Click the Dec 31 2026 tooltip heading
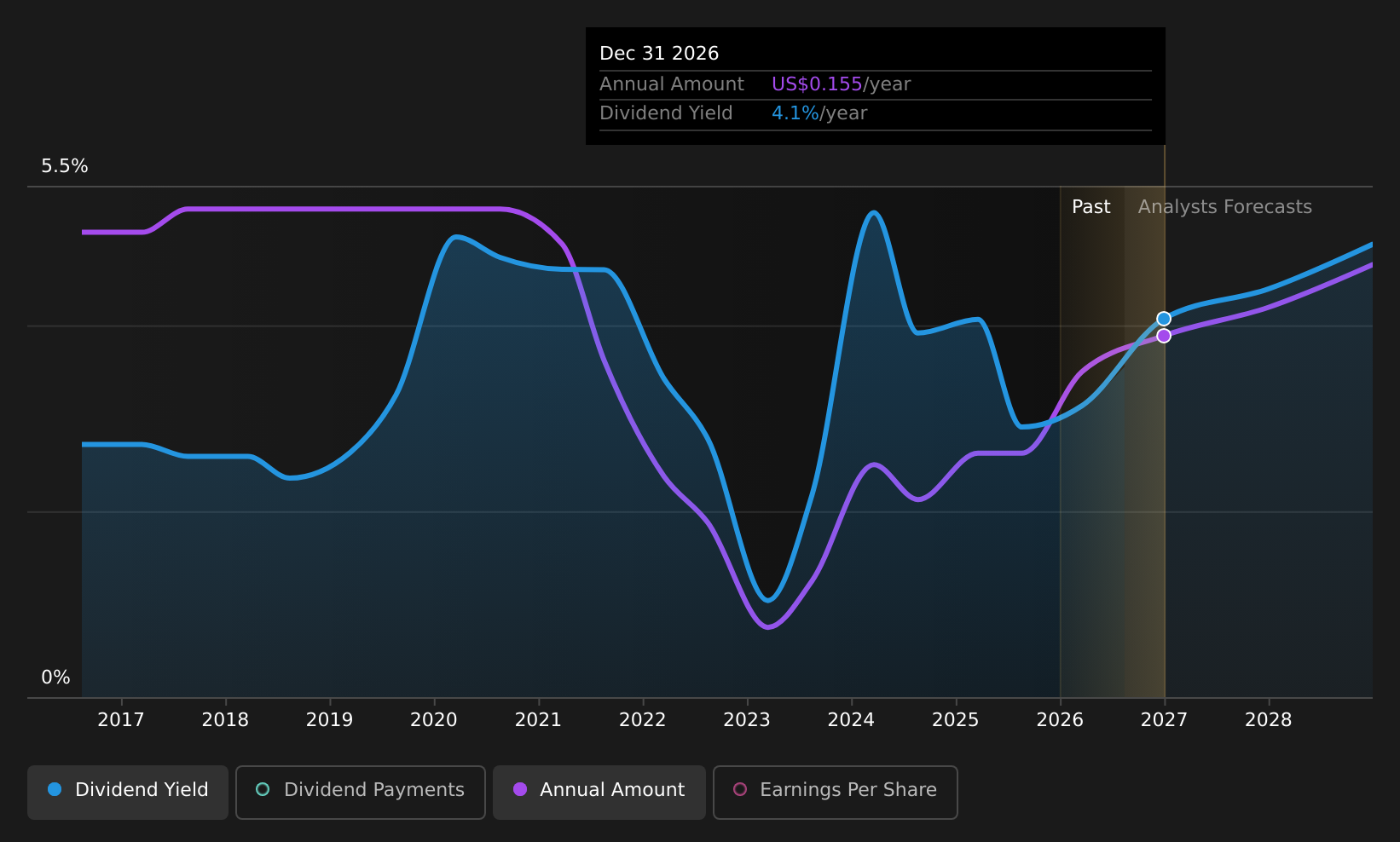 point(659,54)
